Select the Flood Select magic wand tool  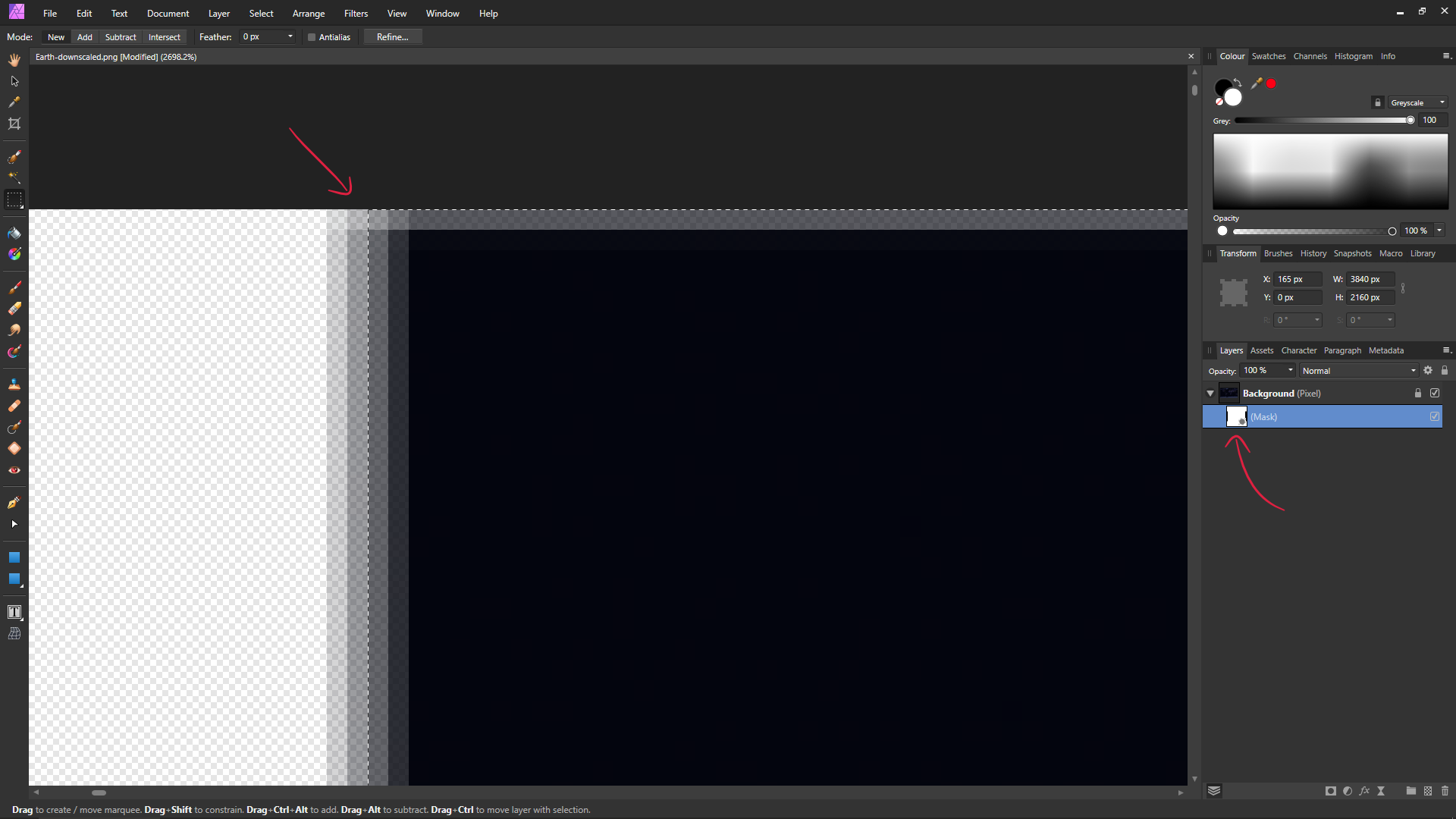(x=14, y=178)
